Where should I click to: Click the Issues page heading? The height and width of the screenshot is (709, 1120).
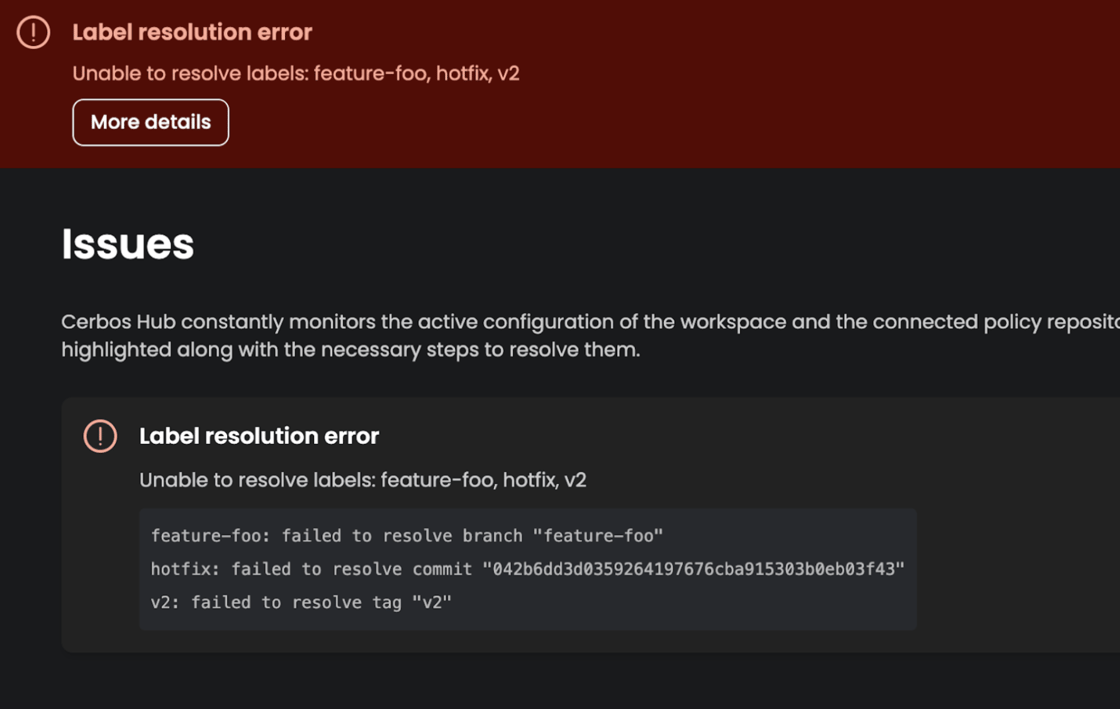pos(128,244)
